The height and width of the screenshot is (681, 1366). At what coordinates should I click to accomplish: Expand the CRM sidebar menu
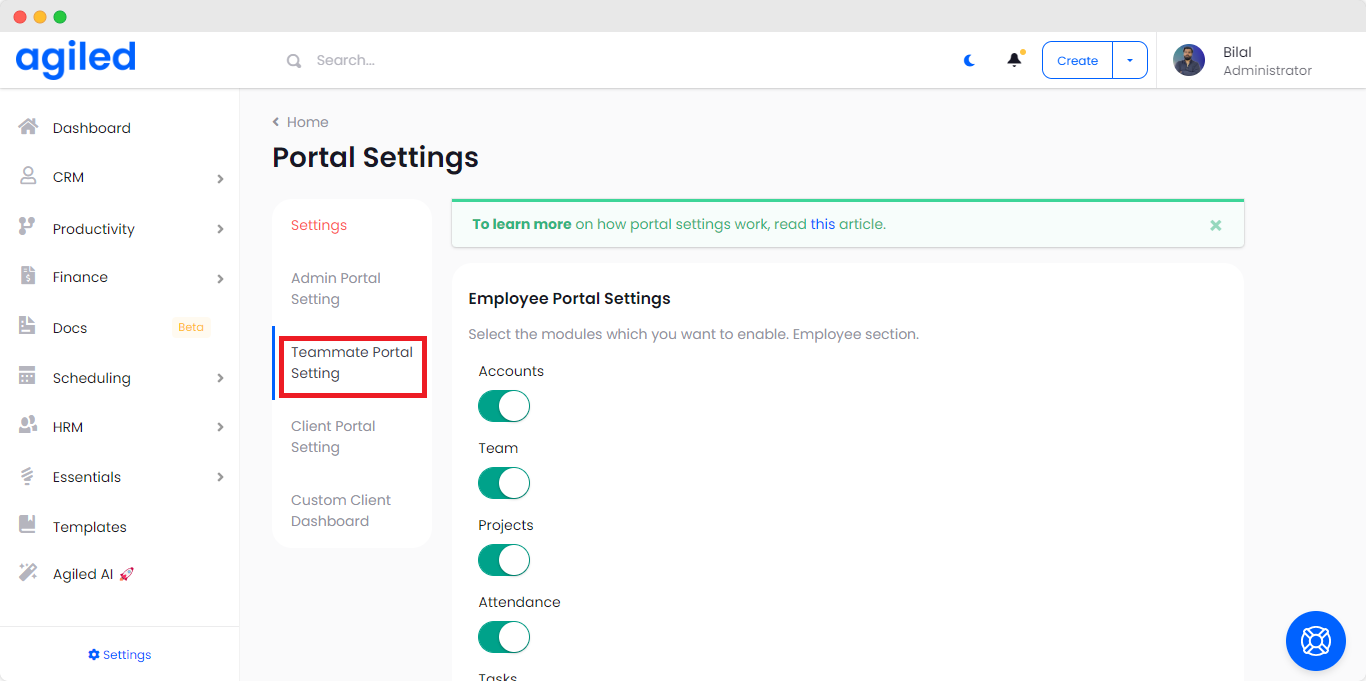[x=220, y=178]
